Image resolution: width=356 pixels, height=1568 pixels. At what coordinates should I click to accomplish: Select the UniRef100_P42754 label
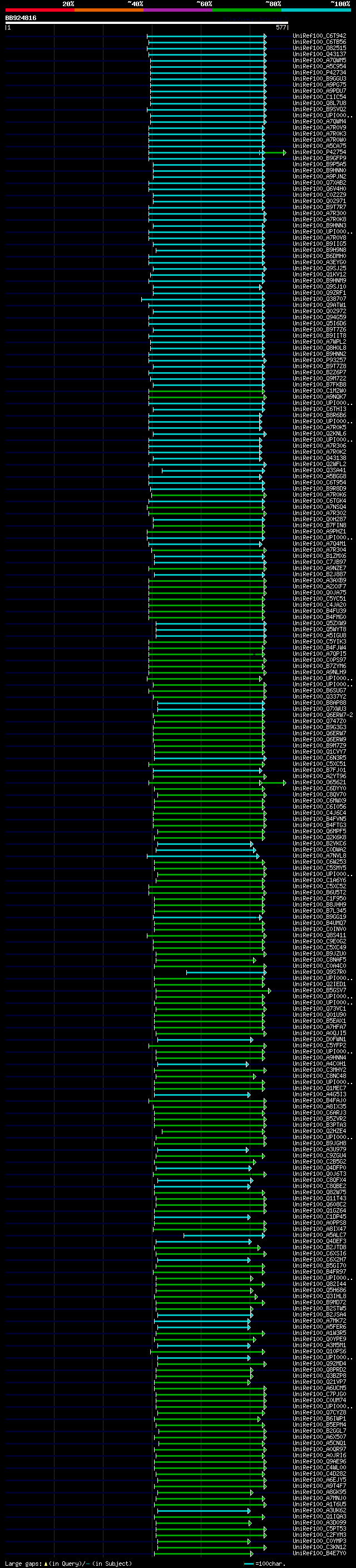click(x=319, y=152)
